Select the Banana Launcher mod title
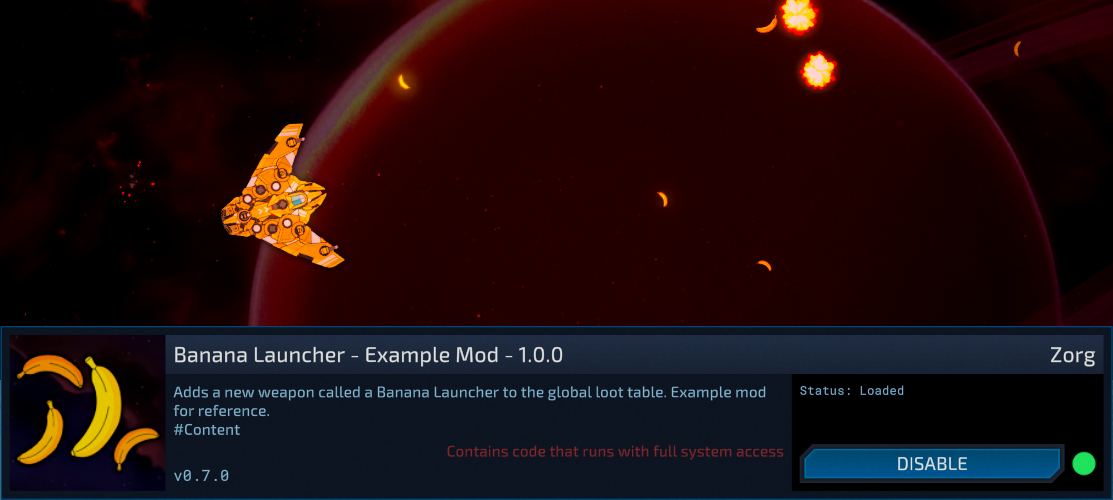The width and height of the screenshot is (1113, 500). pos(368,355)
